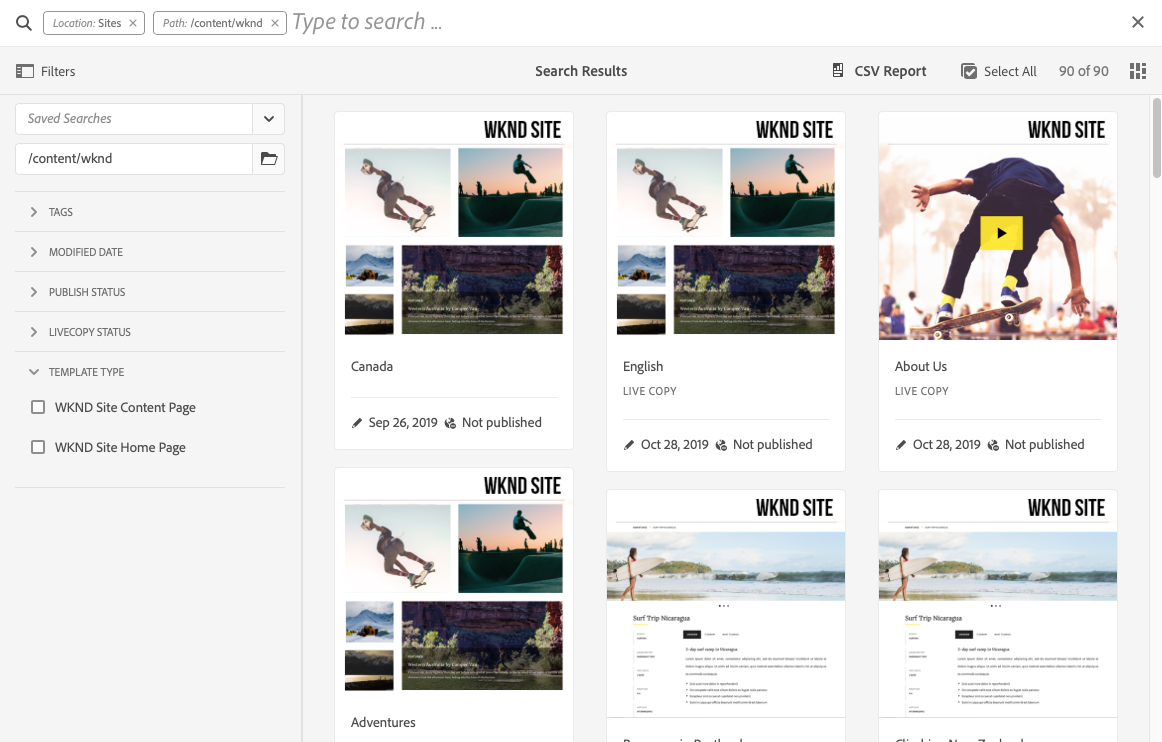1162x742 pixels.
Task: Click Not published on About Us card
Action: [x=1044, y=445]
